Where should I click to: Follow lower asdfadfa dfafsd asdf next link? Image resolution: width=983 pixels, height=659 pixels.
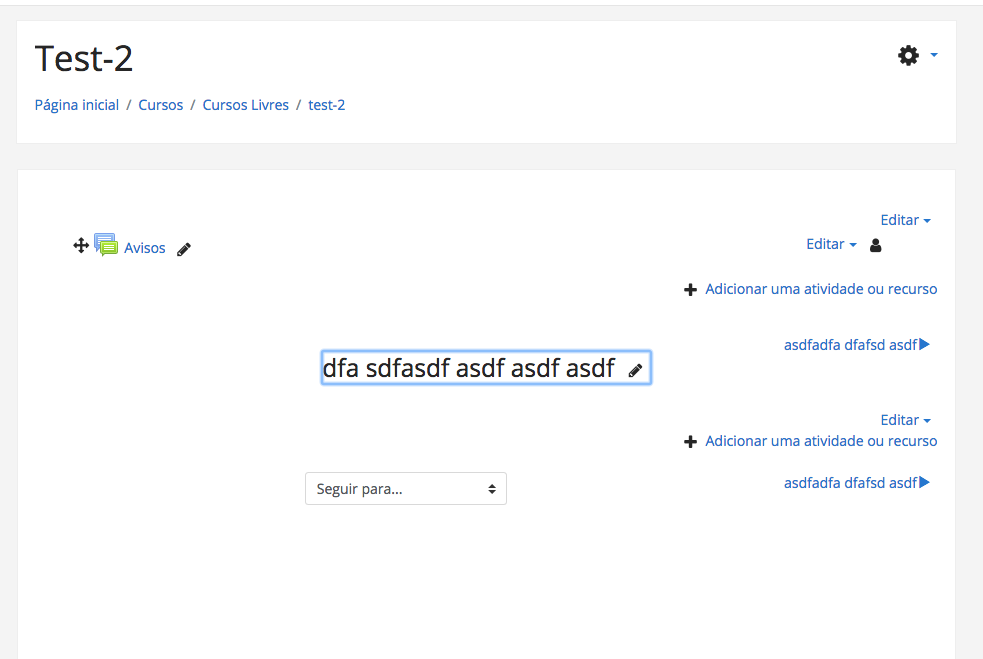(856, 483)
